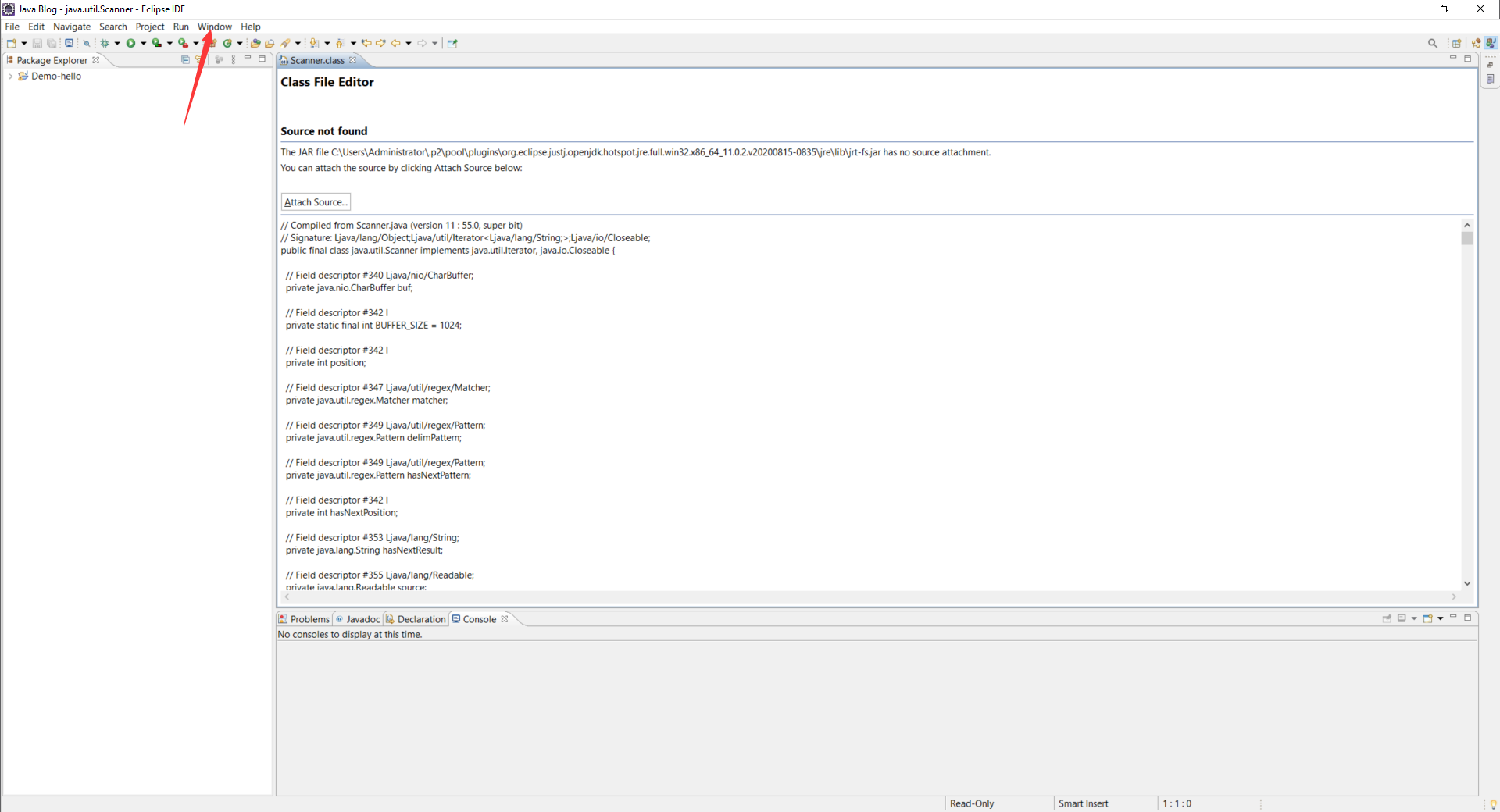Switch to the Problems tab
Viewport: 1500px width, 812px height.
[x=305, y=619]
